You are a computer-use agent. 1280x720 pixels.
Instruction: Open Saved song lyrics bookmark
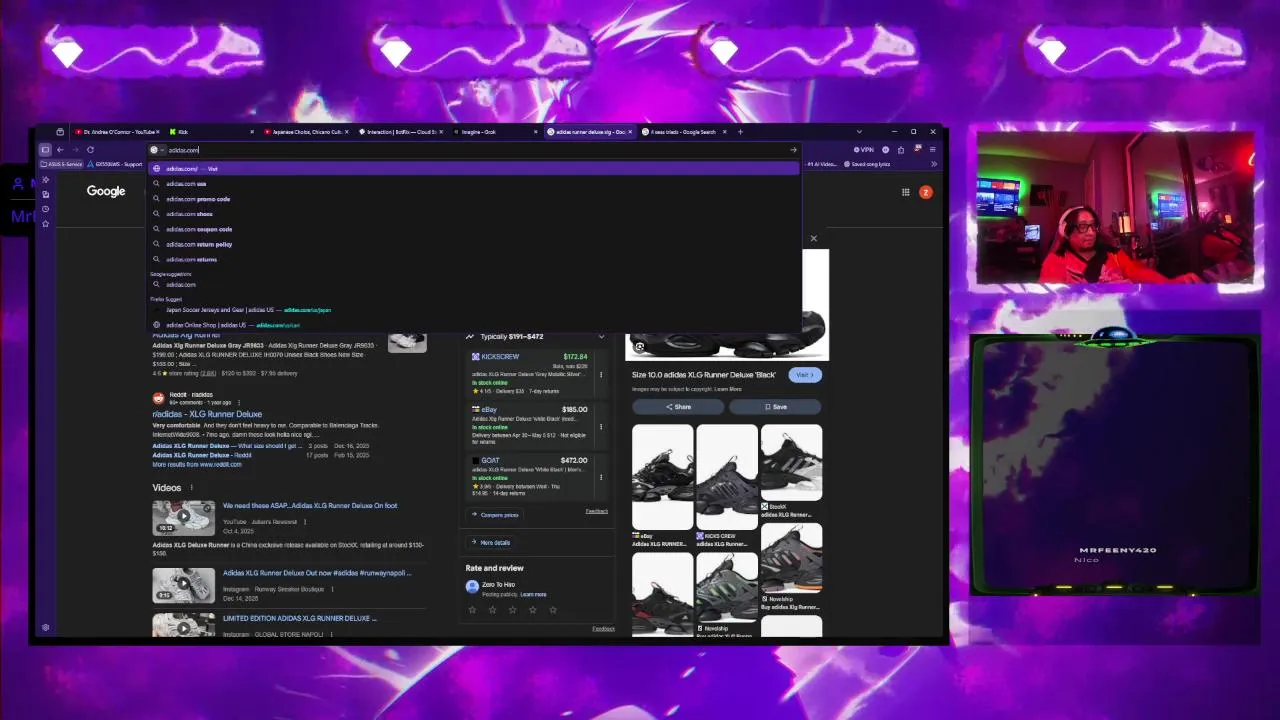[x=867, y=164]
